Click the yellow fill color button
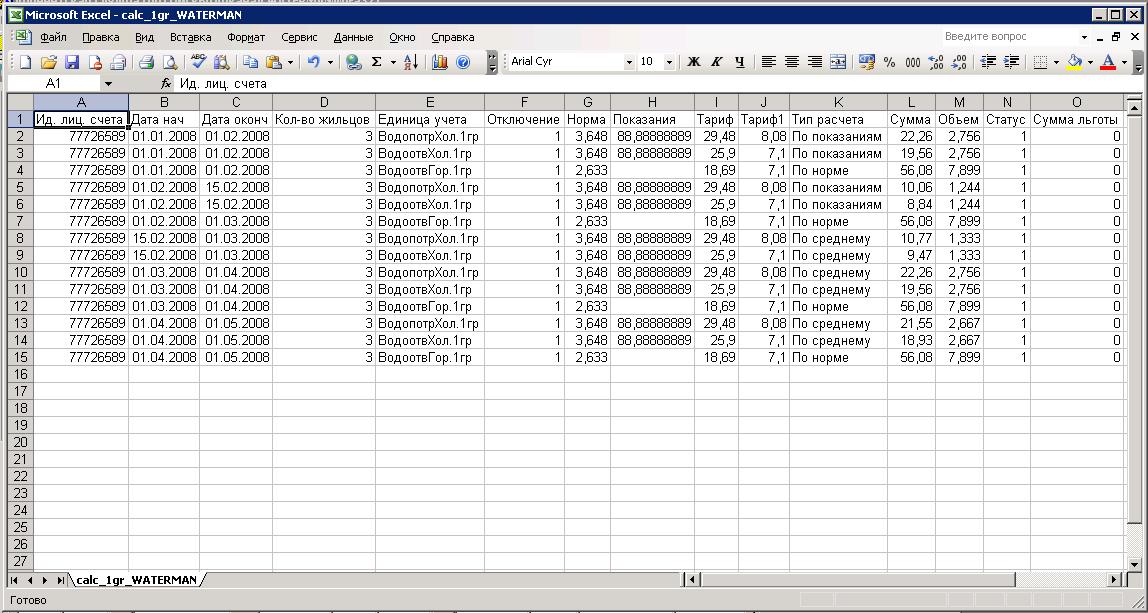 [x=1074, y=62]
